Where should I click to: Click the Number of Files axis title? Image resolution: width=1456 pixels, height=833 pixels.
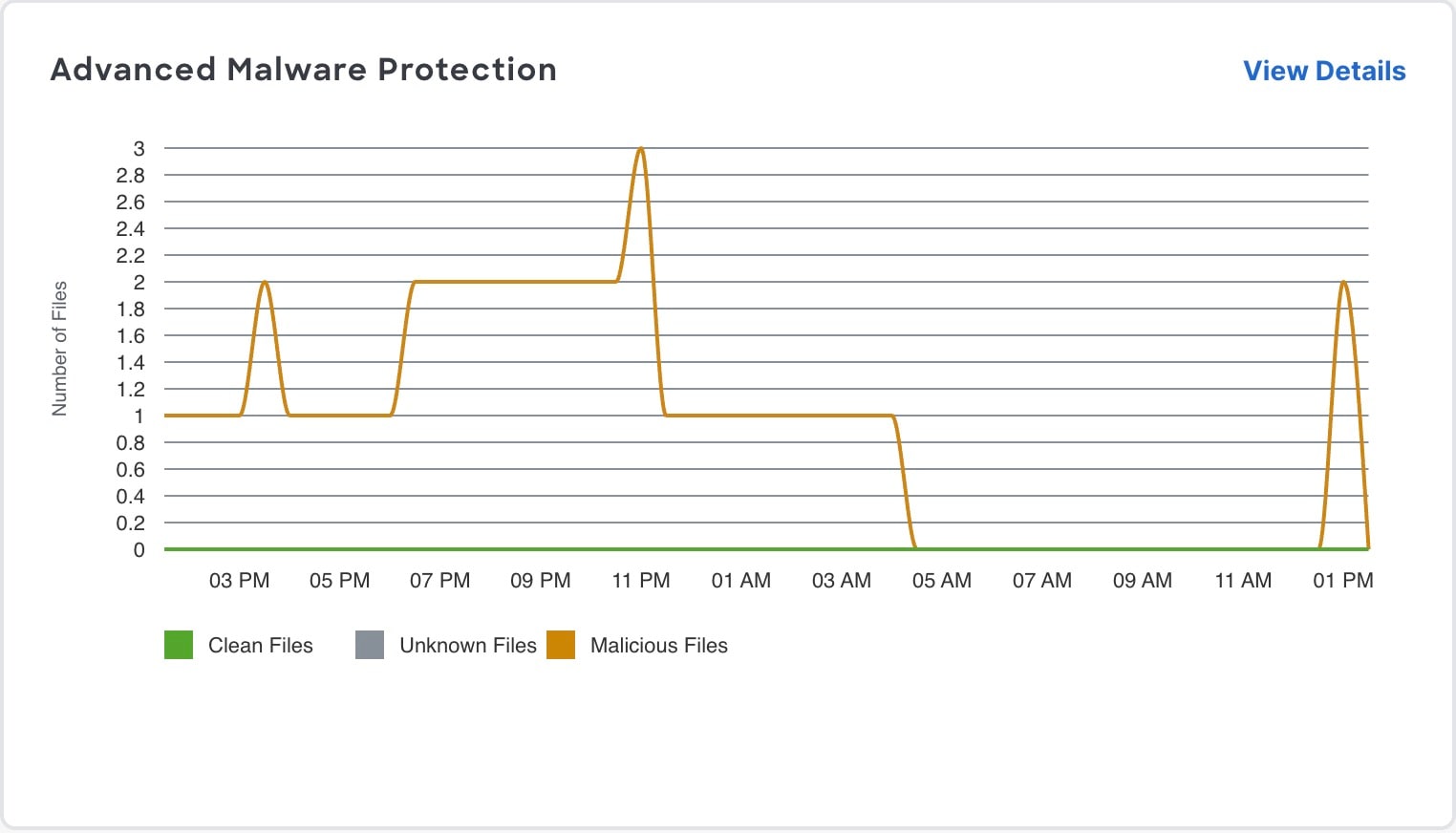click(59, 349)
